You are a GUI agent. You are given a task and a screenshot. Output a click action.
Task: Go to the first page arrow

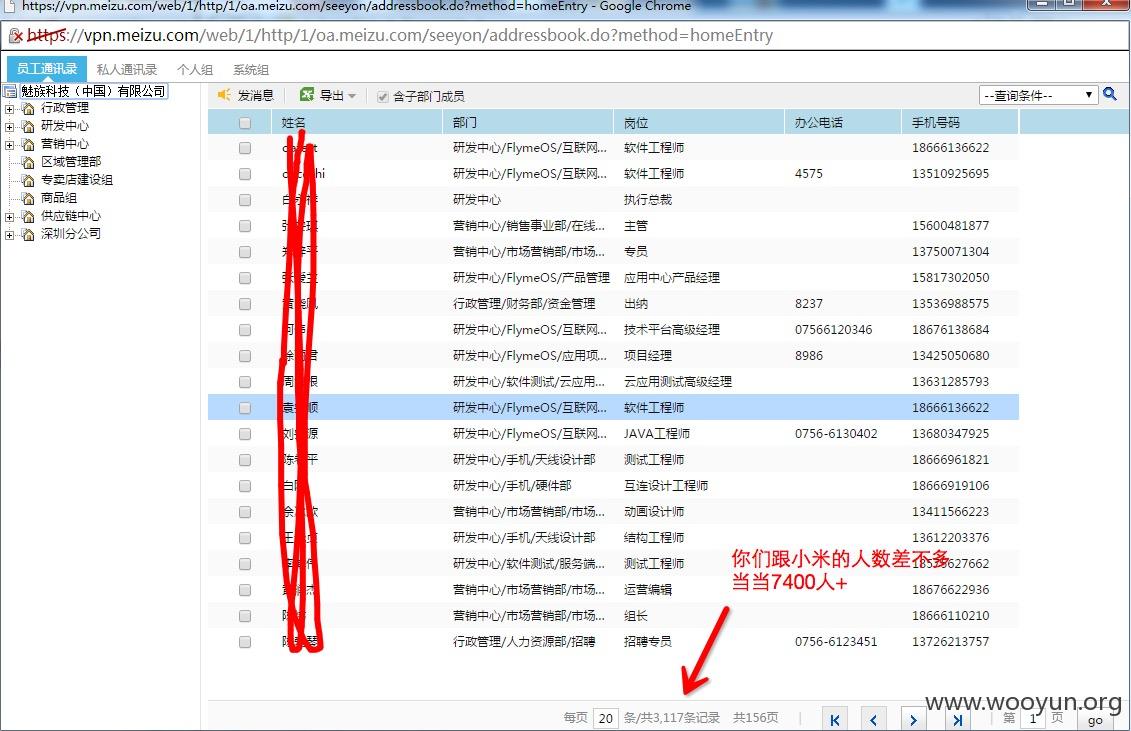(835, 719)
